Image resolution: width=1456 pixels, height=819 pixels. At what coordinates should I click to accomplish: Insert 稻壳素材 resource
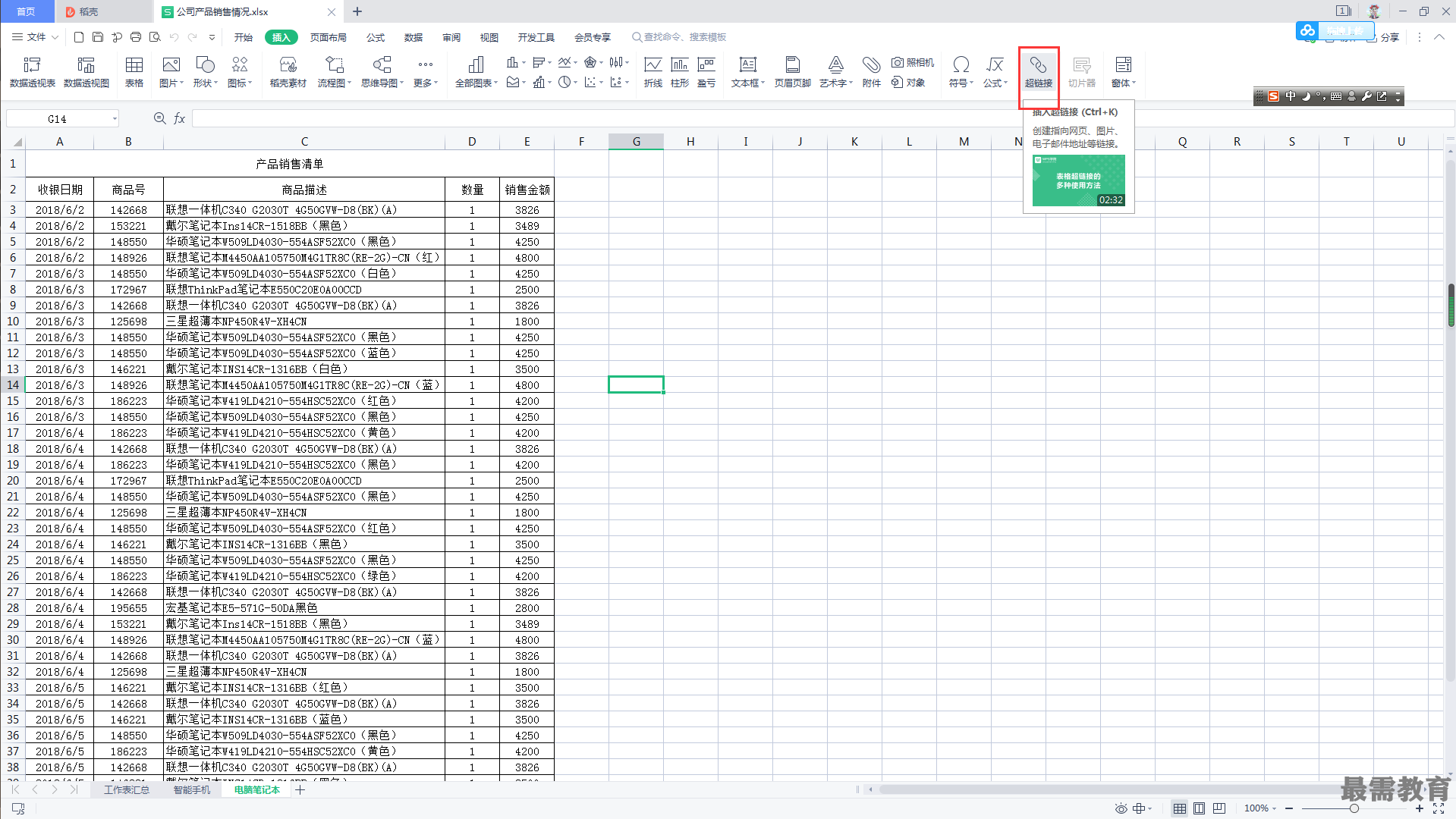[x=288, y=72]
